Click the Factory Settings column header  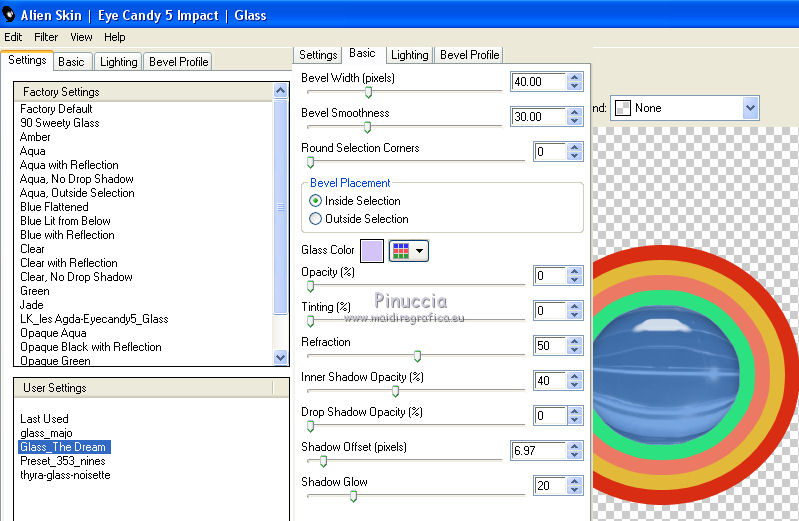144,92
